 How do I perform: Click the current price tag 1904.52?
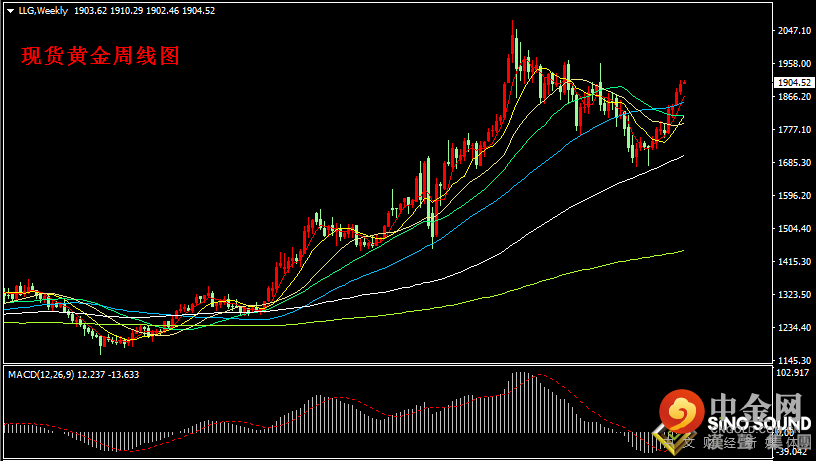tap(793, 83)
